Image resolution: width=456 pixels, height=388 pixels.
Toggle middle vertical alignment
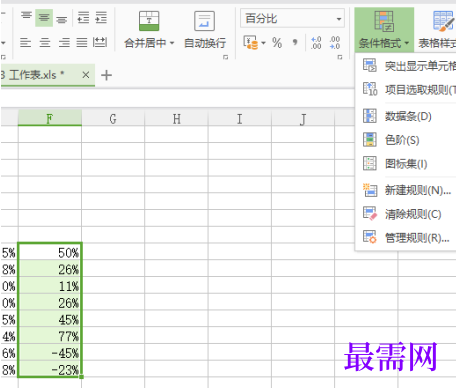44,17
